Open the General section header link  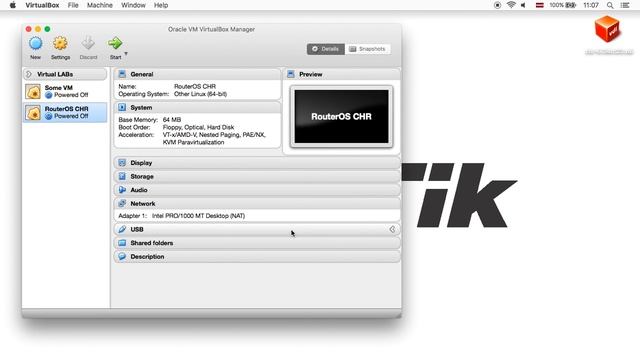point(142,74)
